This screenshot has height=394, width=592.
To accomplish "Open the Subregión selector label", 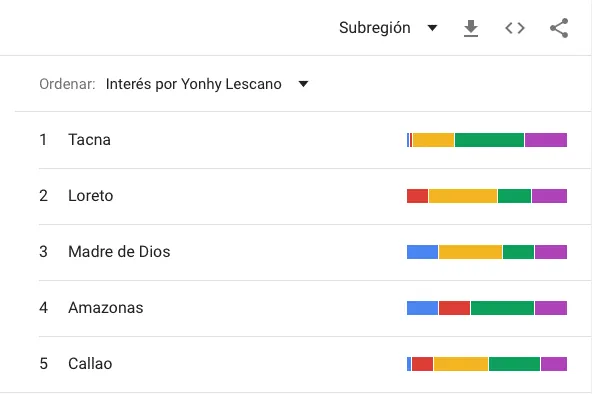I will coord(375,28).
